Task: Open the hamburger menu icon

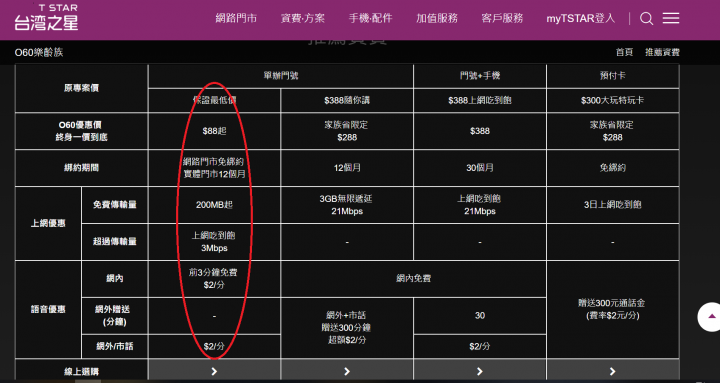Action: [x=671, y=18]
